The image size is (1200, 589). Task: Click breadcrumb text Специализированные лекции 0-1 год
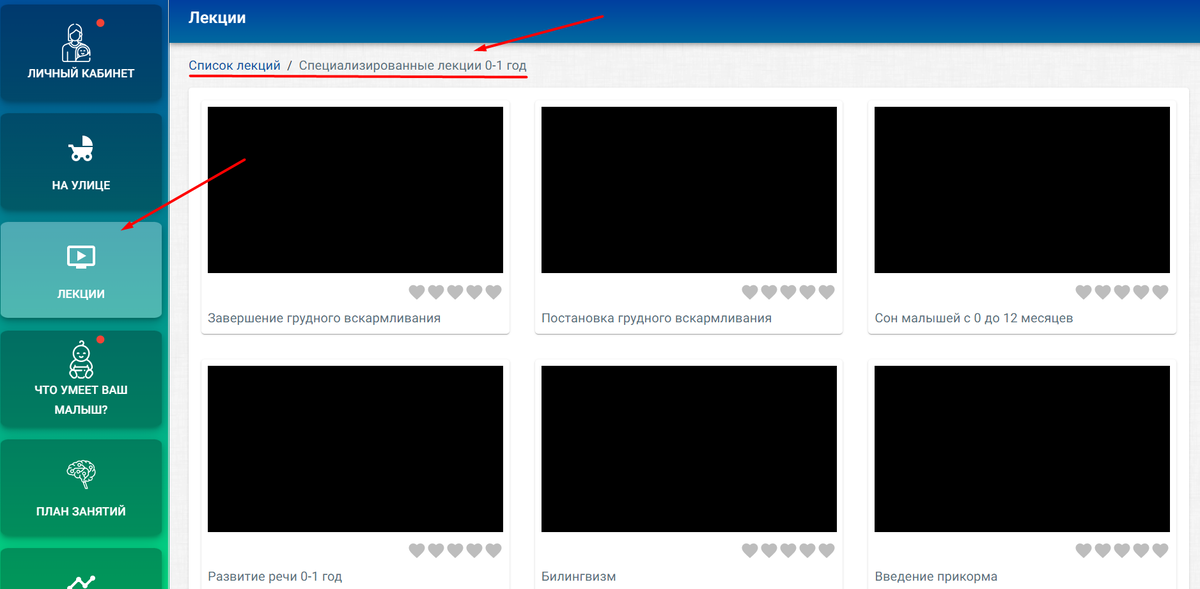pyautogui.click(x=412, y=65)
